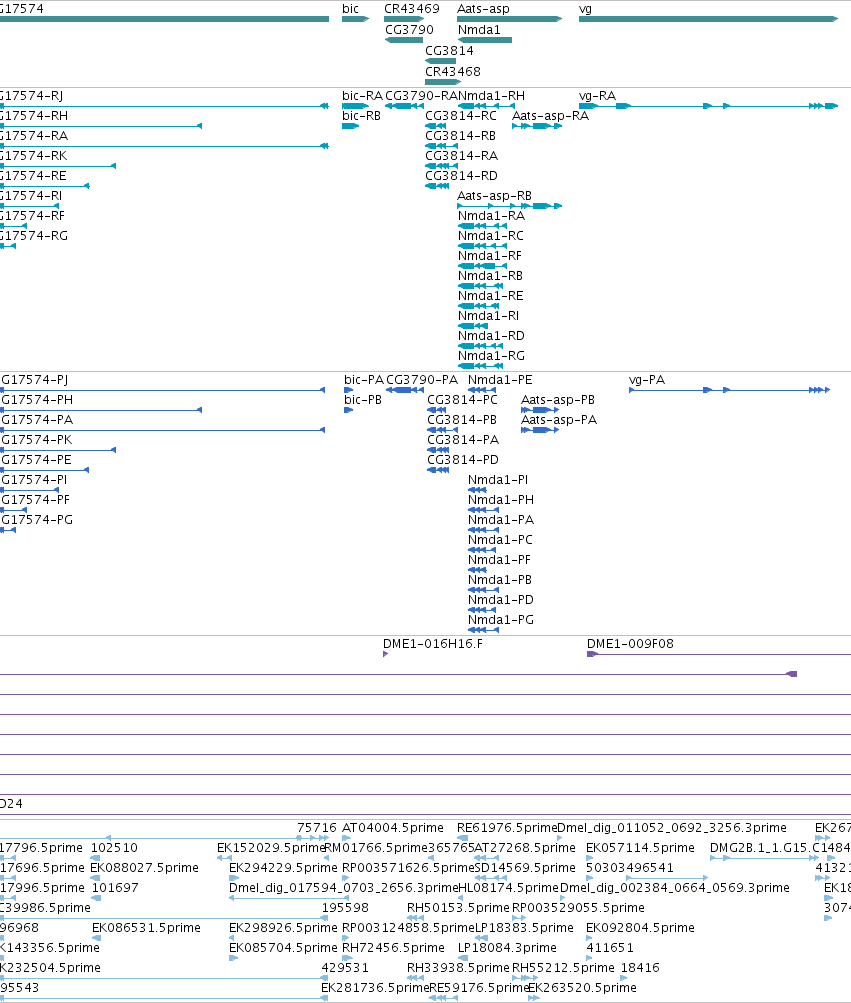Image resolution: width=851 pixels, height=1003 pixels.
Task: Select the CG3814-RC transcript label
Action: [461, 116]
